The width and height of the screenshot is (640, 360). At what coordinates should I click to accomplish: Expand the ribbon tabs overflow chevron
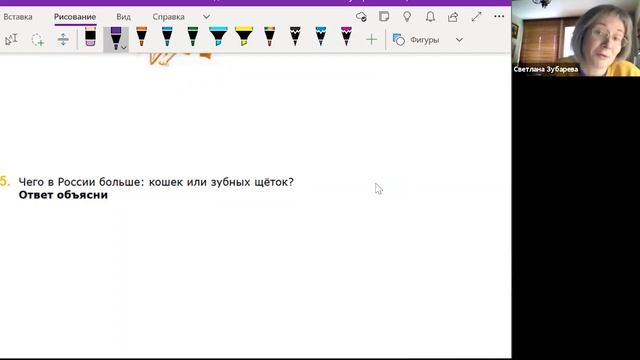pyautogui.click(x=207, y=17)
